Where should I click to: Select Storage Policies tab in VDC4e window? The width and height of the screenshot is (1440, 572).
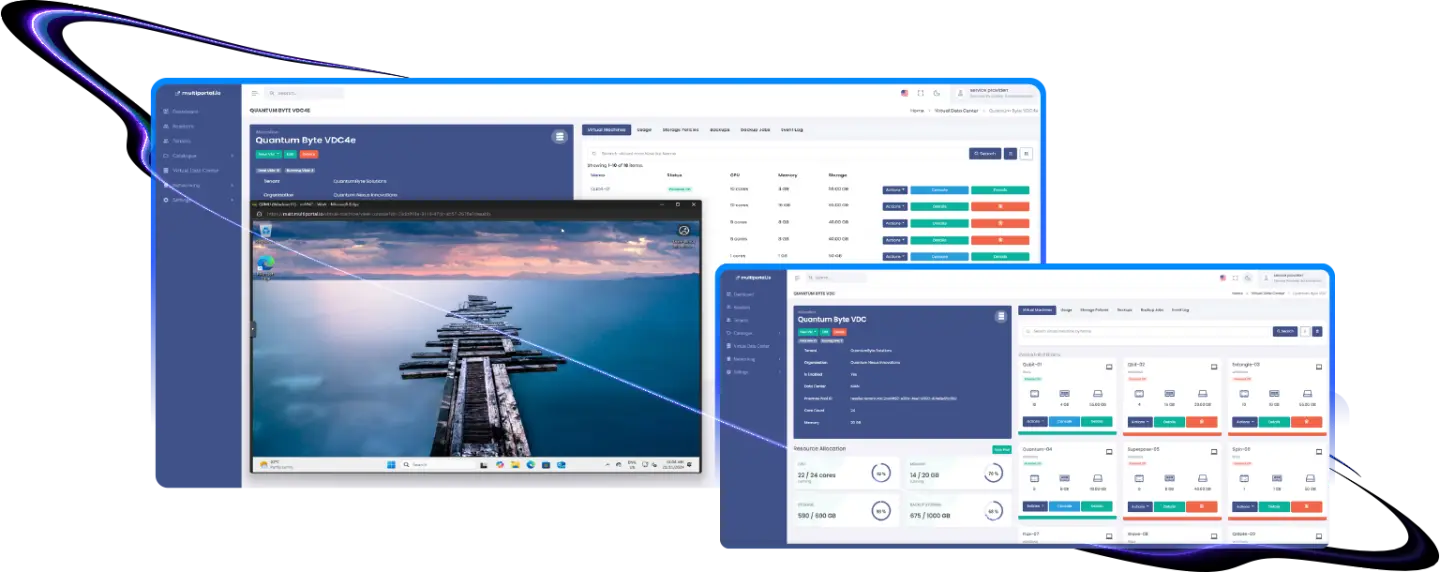pyautogui.click(x=681, y=130)
